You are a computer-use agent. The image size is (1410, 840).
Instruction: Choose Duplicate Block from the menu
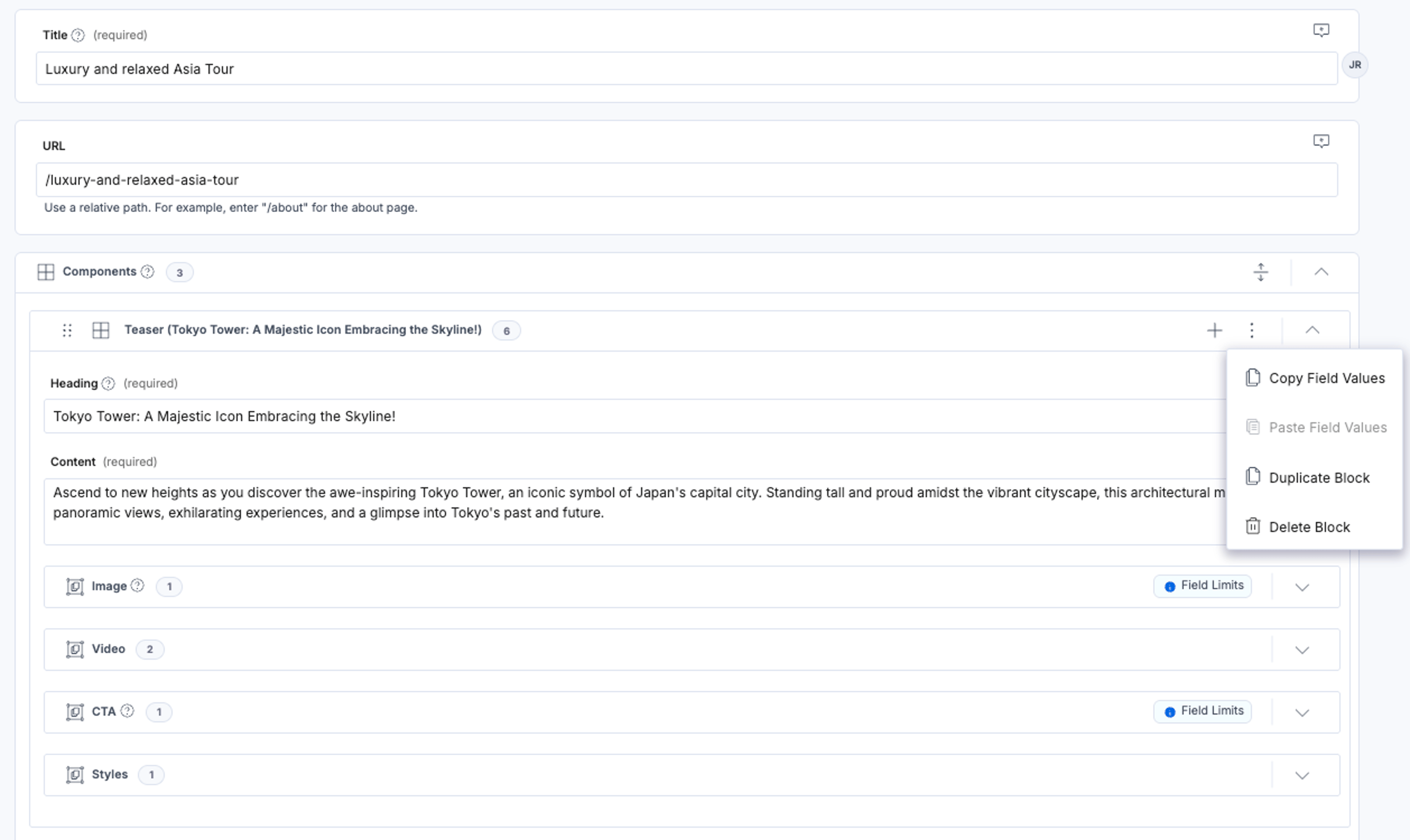(1314, 478)
